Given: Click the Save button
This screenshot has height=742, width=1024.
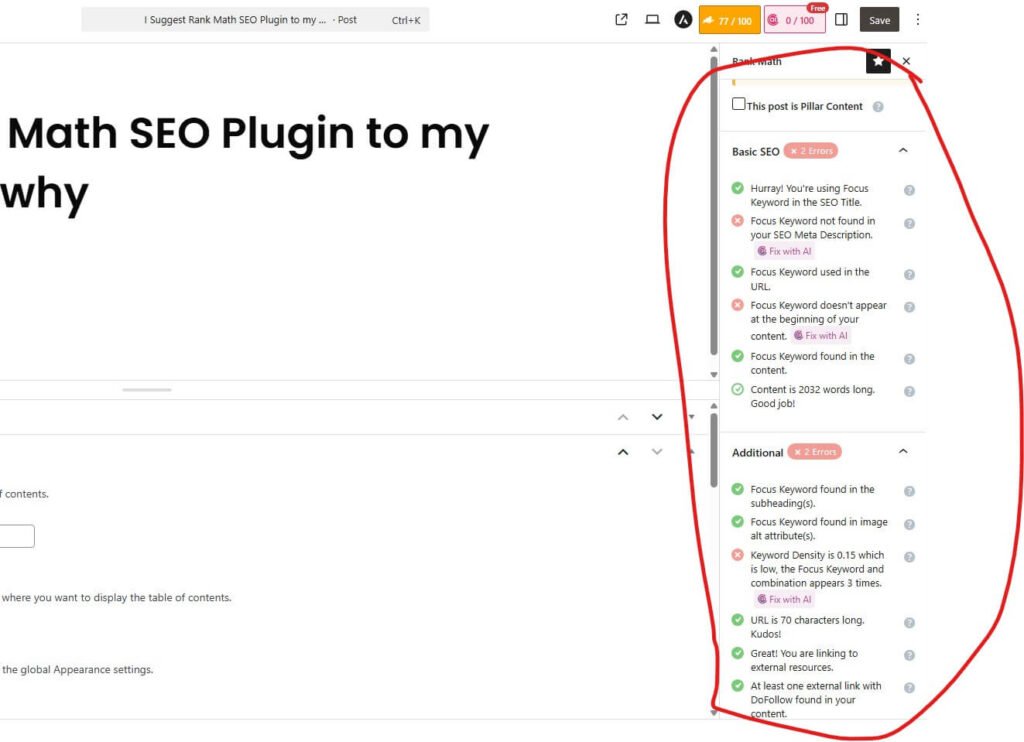Looking at the screenshot, I should click(x=879, y=20).
